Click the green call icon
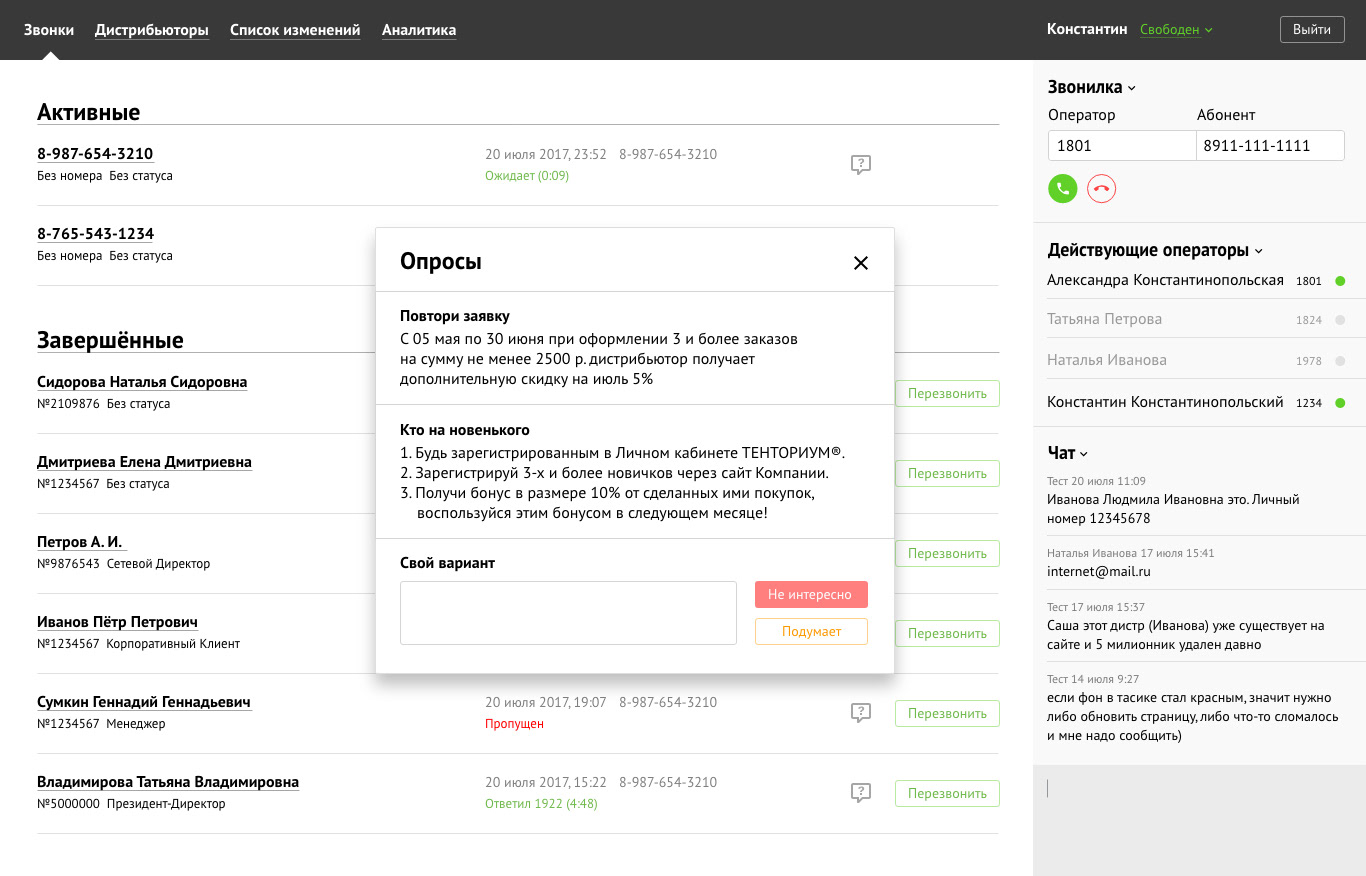Image resolution: width=1366 pixels, height=876 pixels. [x=1062, y=188]
